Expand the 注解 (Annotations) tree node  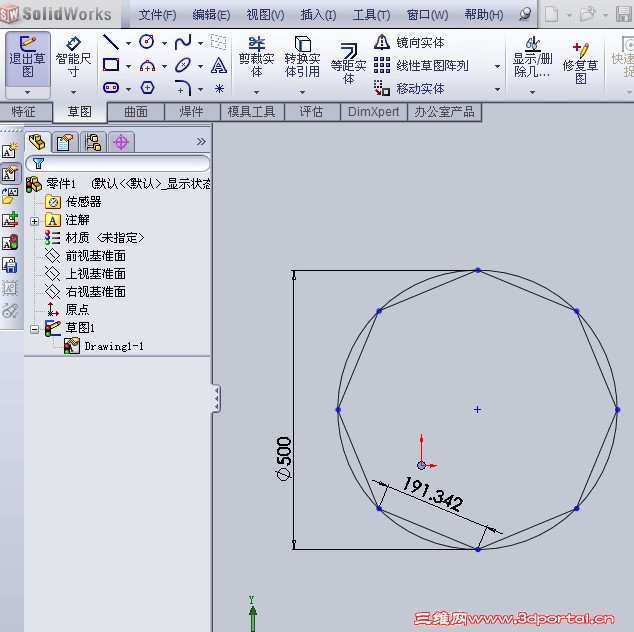[34, 221]
